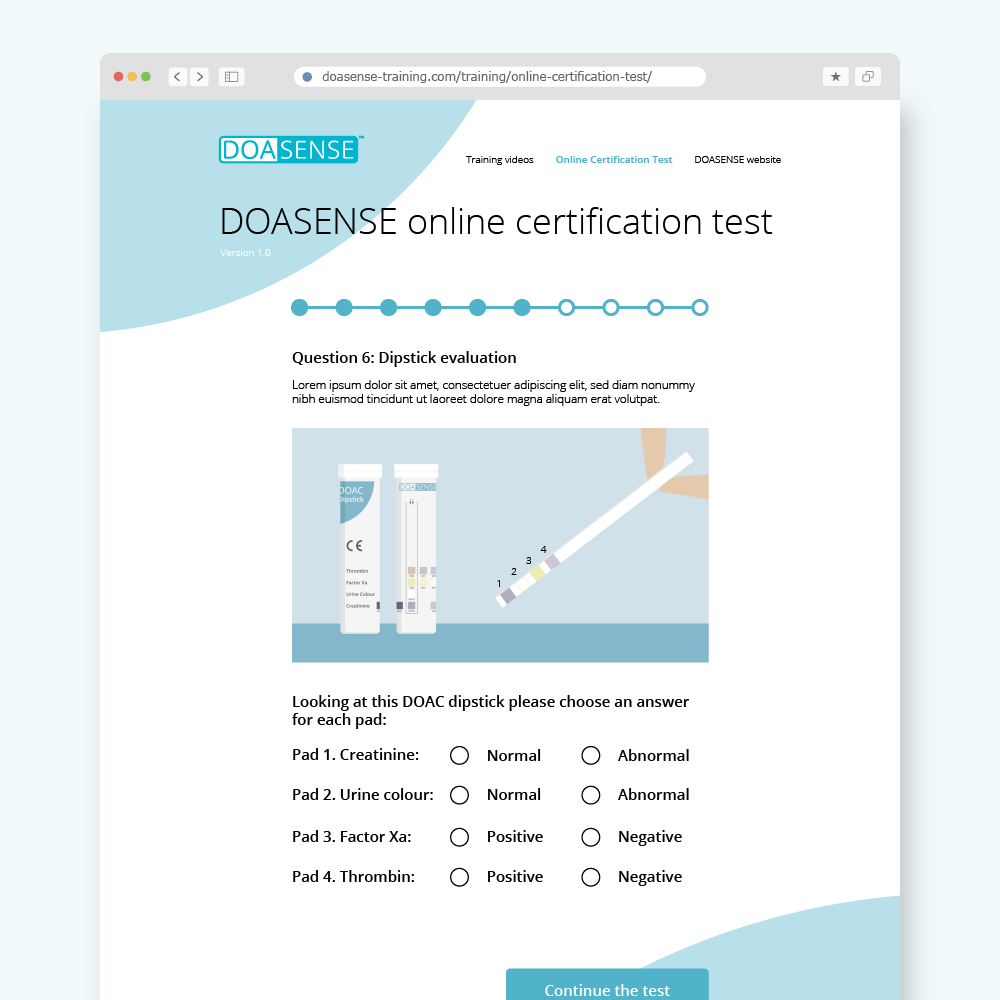The image size is (1000, 1000).
Task: Click the Version 1.0 text
Action: [x=246, y=253]
